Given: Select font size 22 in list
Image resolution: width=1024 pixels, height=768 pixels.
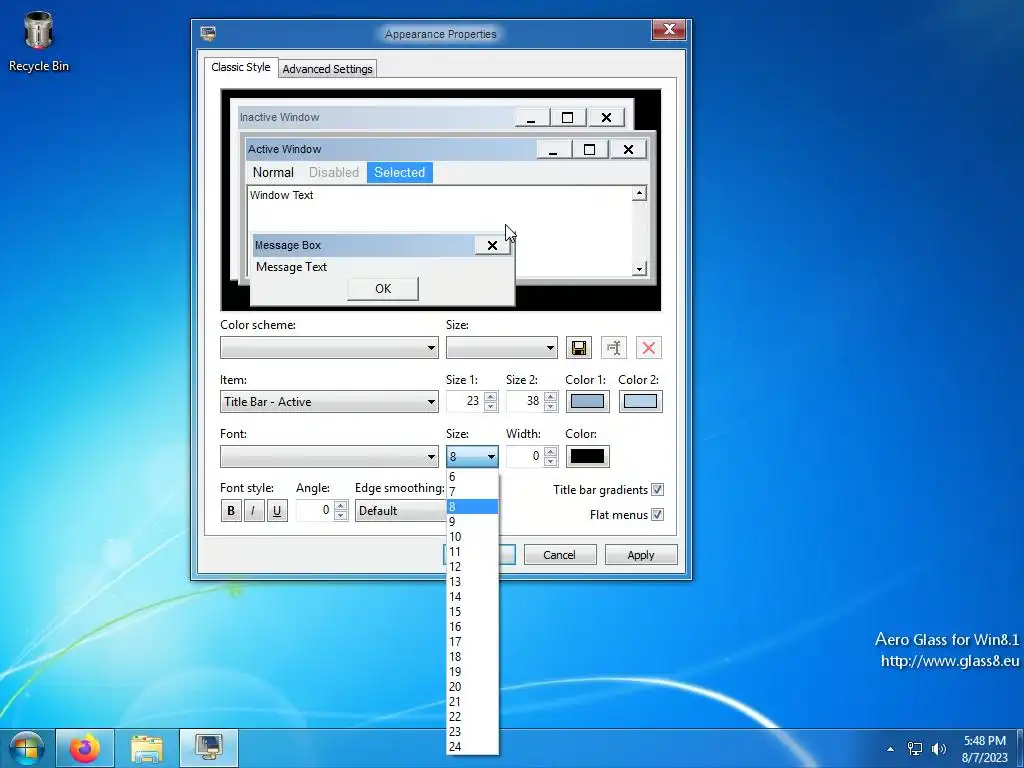Looking at the screenshot, I should point(472,717).
